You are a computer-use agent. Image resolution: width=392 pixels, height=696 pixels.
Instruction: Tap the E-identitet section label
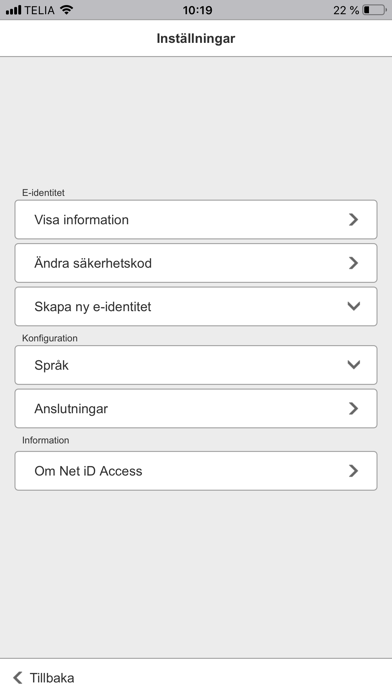[44, 193]
